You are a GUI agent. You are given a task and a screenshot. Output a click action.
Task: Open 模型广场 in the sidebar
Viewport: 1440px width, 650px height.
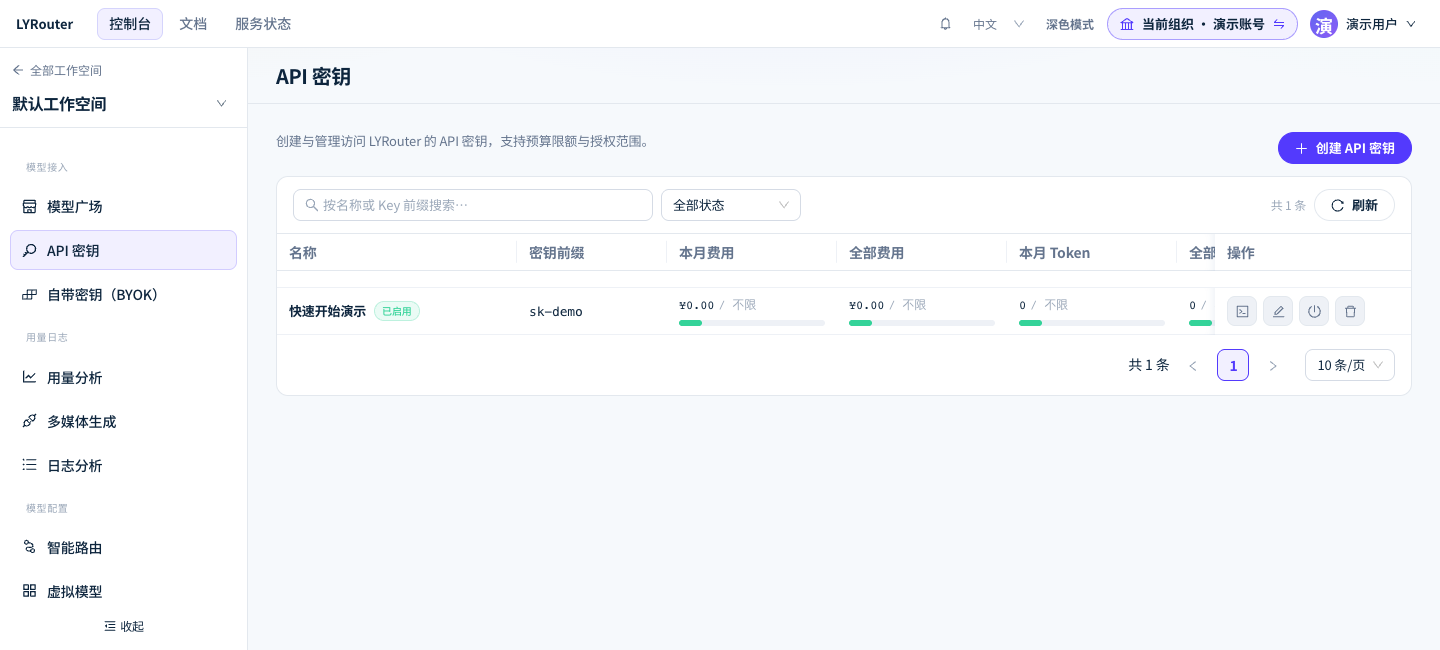pyautogui.click(x=123, y=207)
